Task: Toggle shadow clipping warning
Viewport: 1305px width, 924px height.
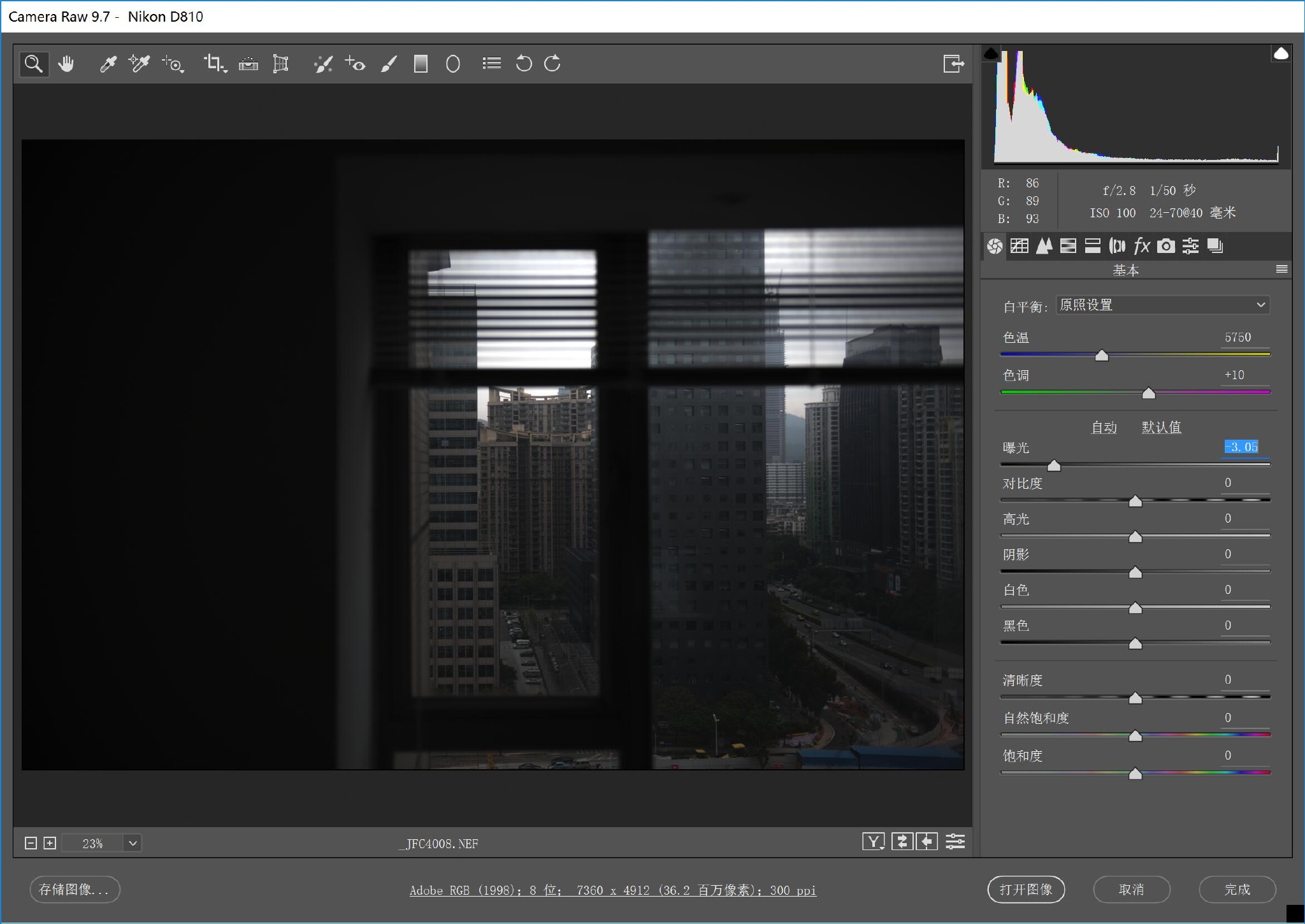Action: [991, 54]
